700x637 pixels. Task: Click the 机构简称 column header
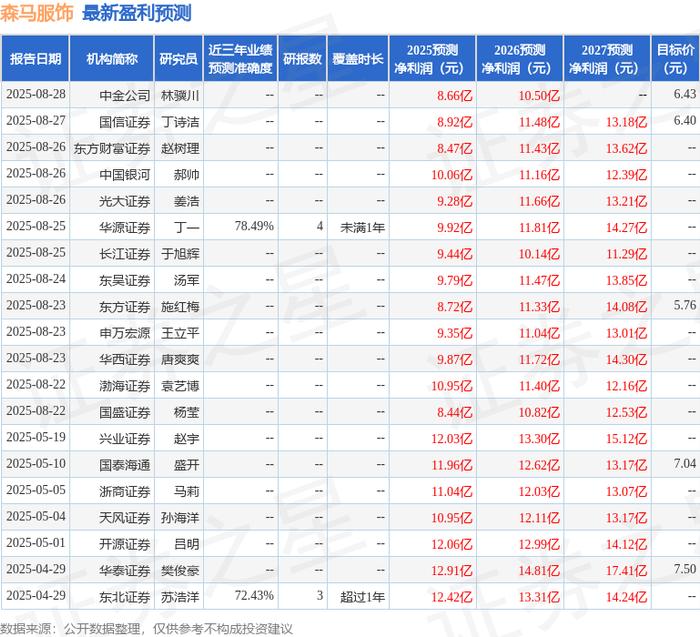pyautogui.click(x=112, y=58)
